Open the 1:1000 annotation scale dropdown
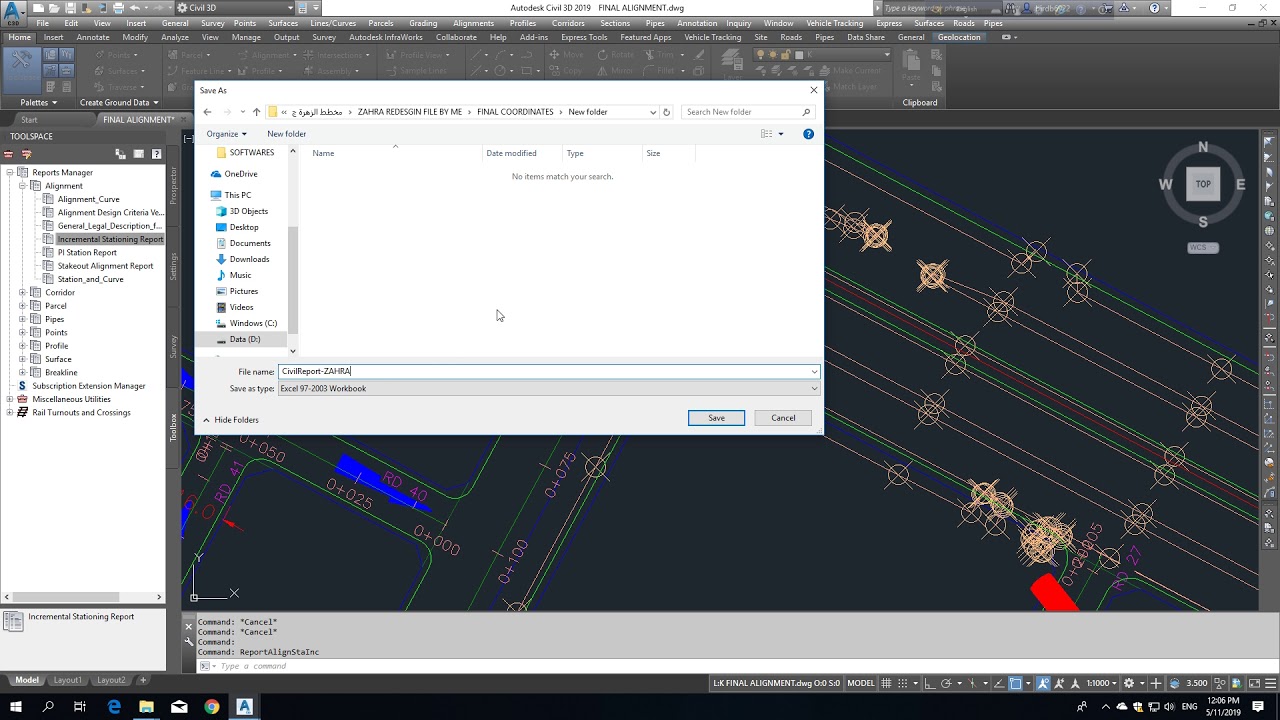This screenshot has height=720, width=1280. (1101, 683)
